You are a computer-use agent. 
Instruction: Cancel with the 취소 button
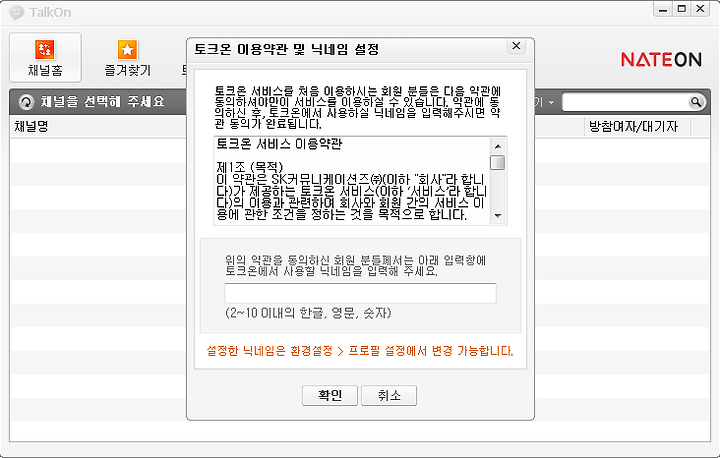[x=389, y=396]
